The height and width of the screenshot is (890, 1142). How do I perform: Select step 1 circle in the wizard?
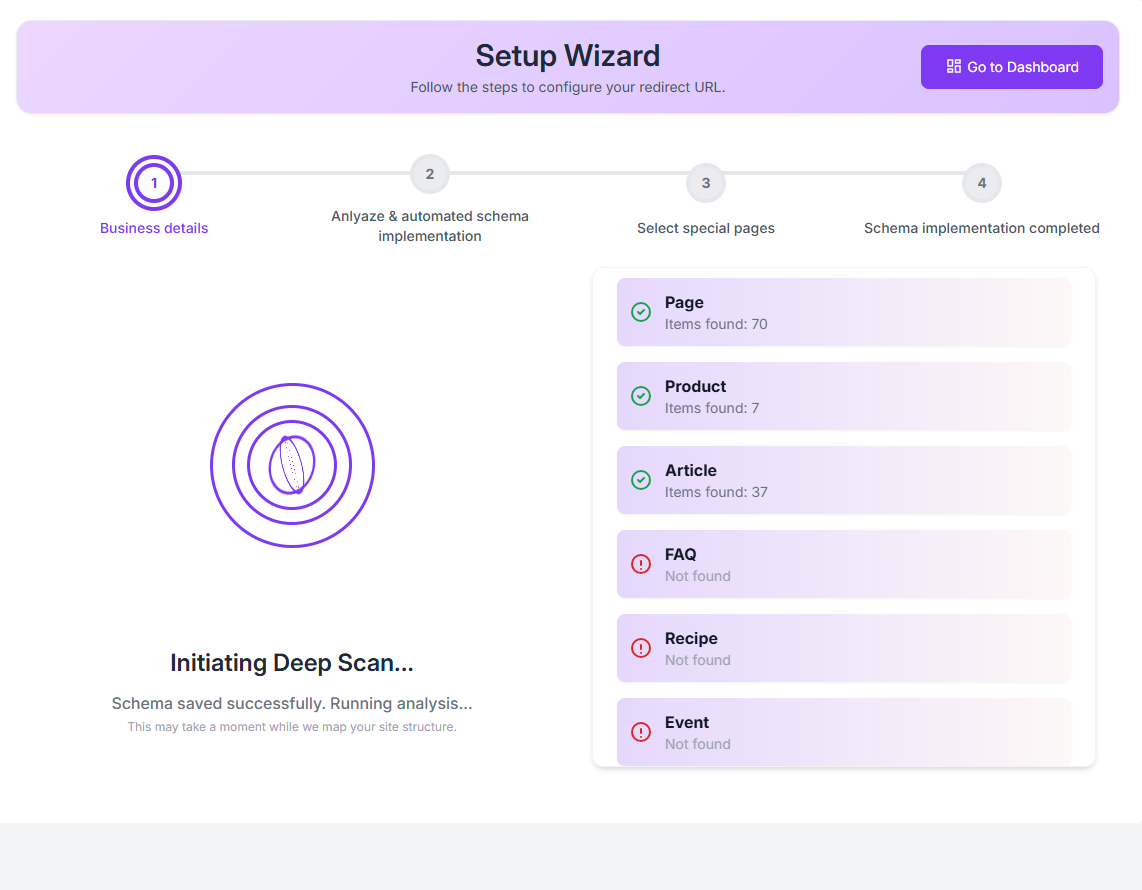(x=154, y=183)
